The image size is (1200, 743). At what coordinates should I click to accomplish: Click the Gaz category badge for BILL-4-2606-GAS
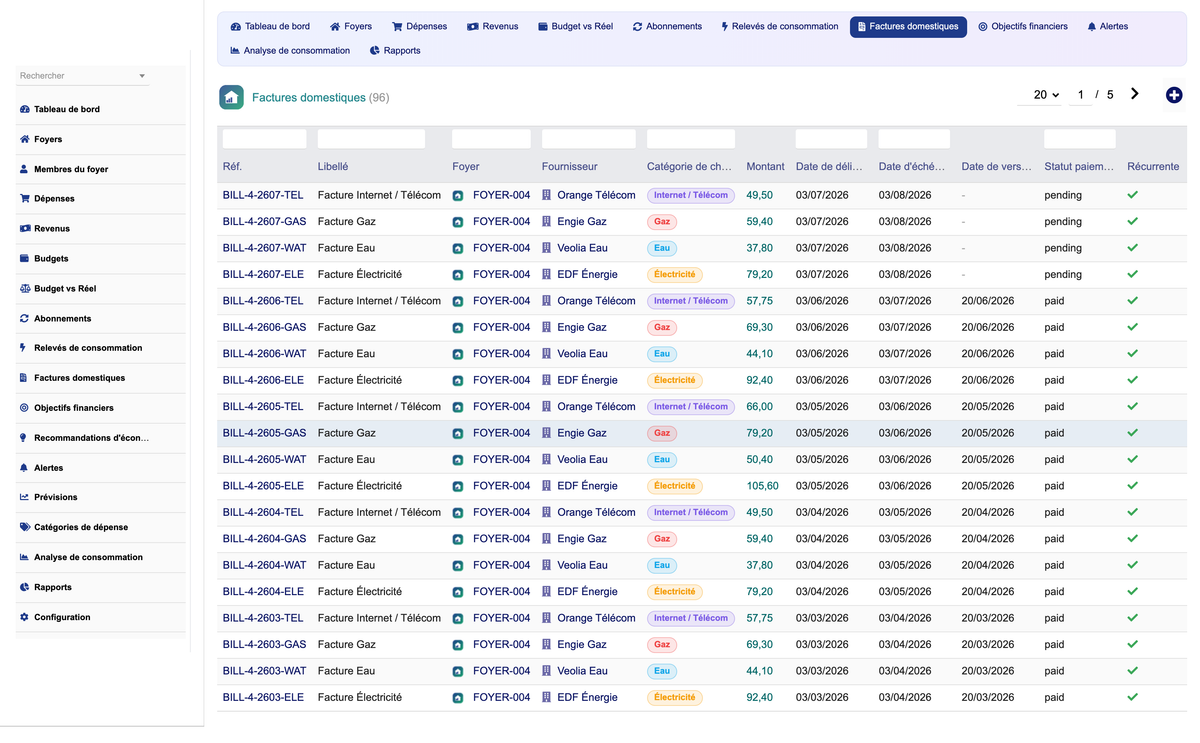[661, 327]
